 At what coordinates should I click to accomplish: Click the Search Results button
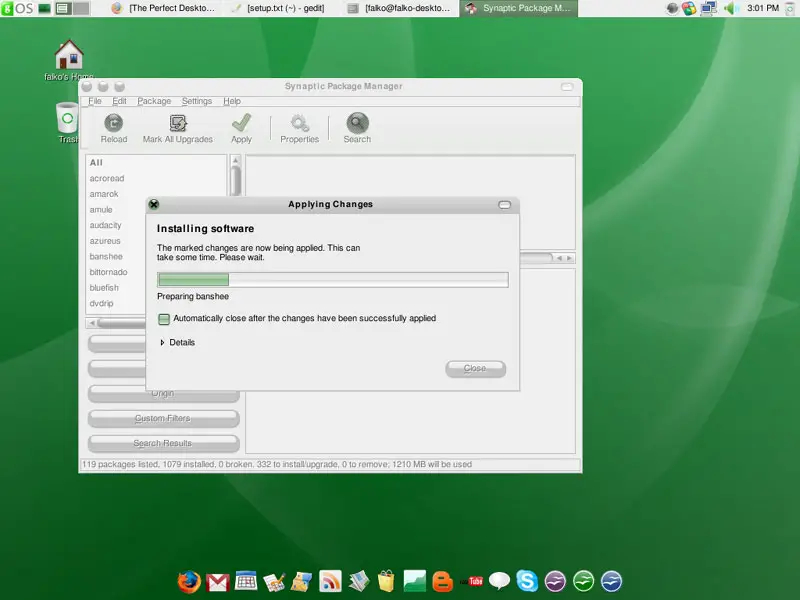click(x=163, y=443)
